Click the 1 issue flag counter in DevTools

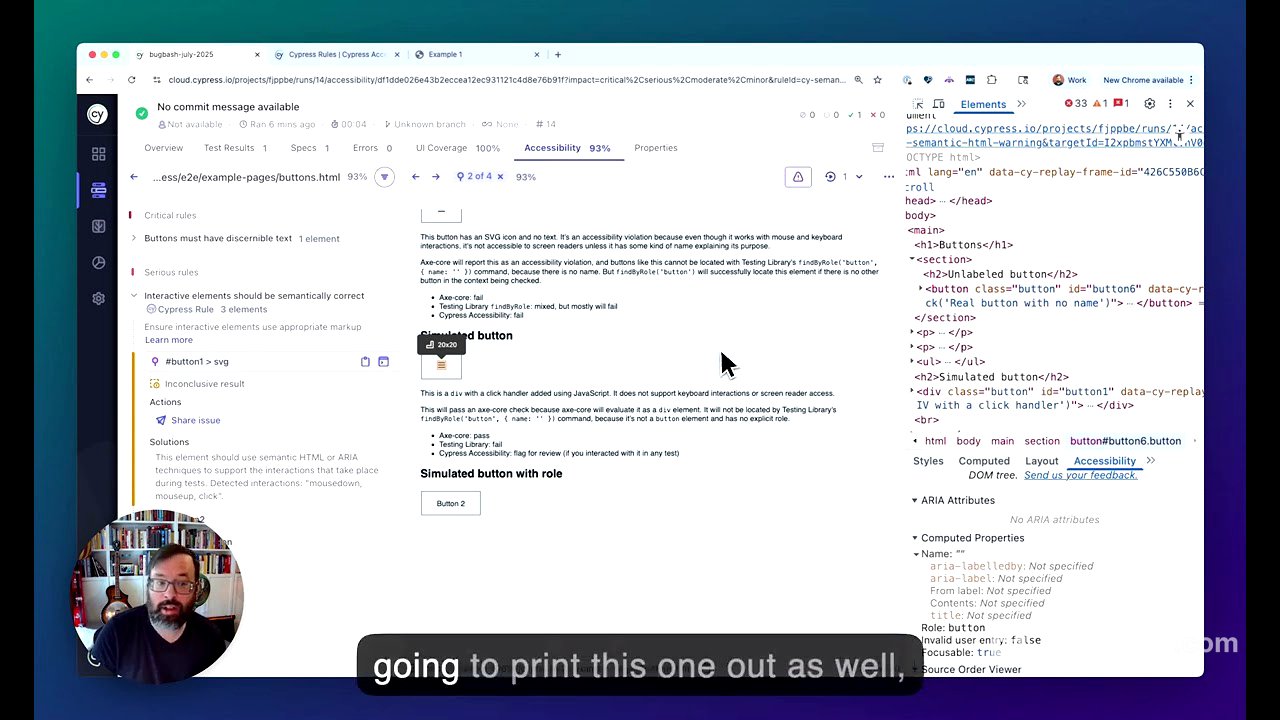pyautogui.click(x=1121, y=104)
